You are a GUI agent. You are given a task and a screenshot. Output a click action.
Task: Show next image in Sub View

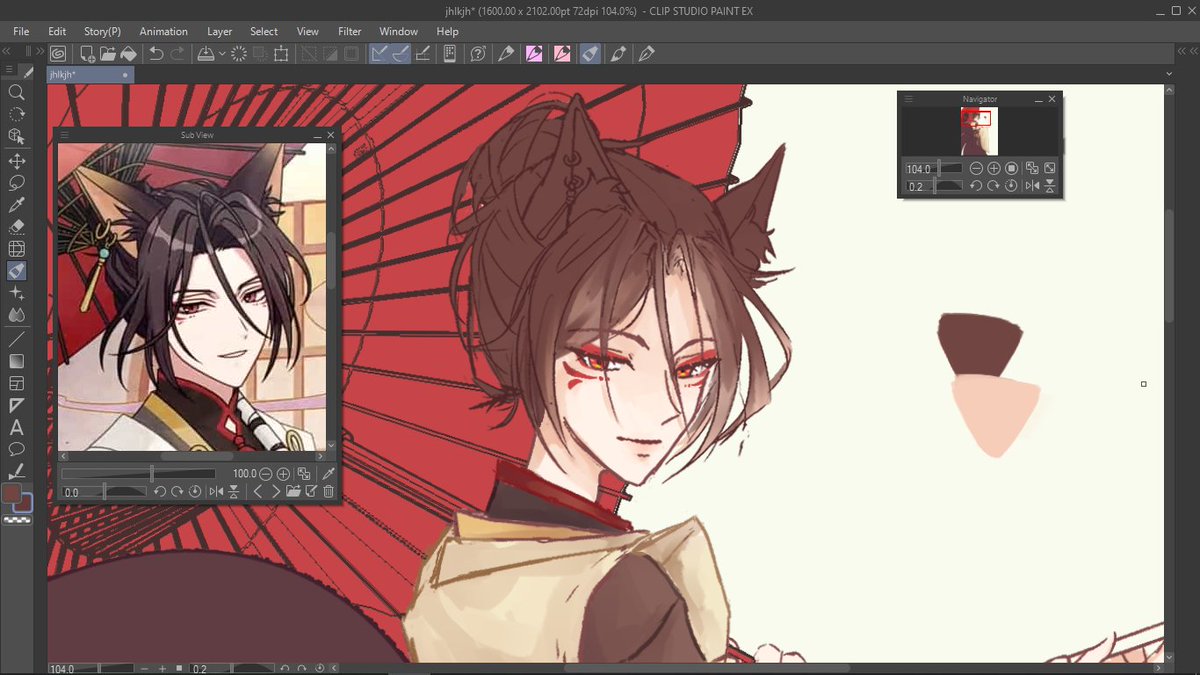tap(276, 491)
